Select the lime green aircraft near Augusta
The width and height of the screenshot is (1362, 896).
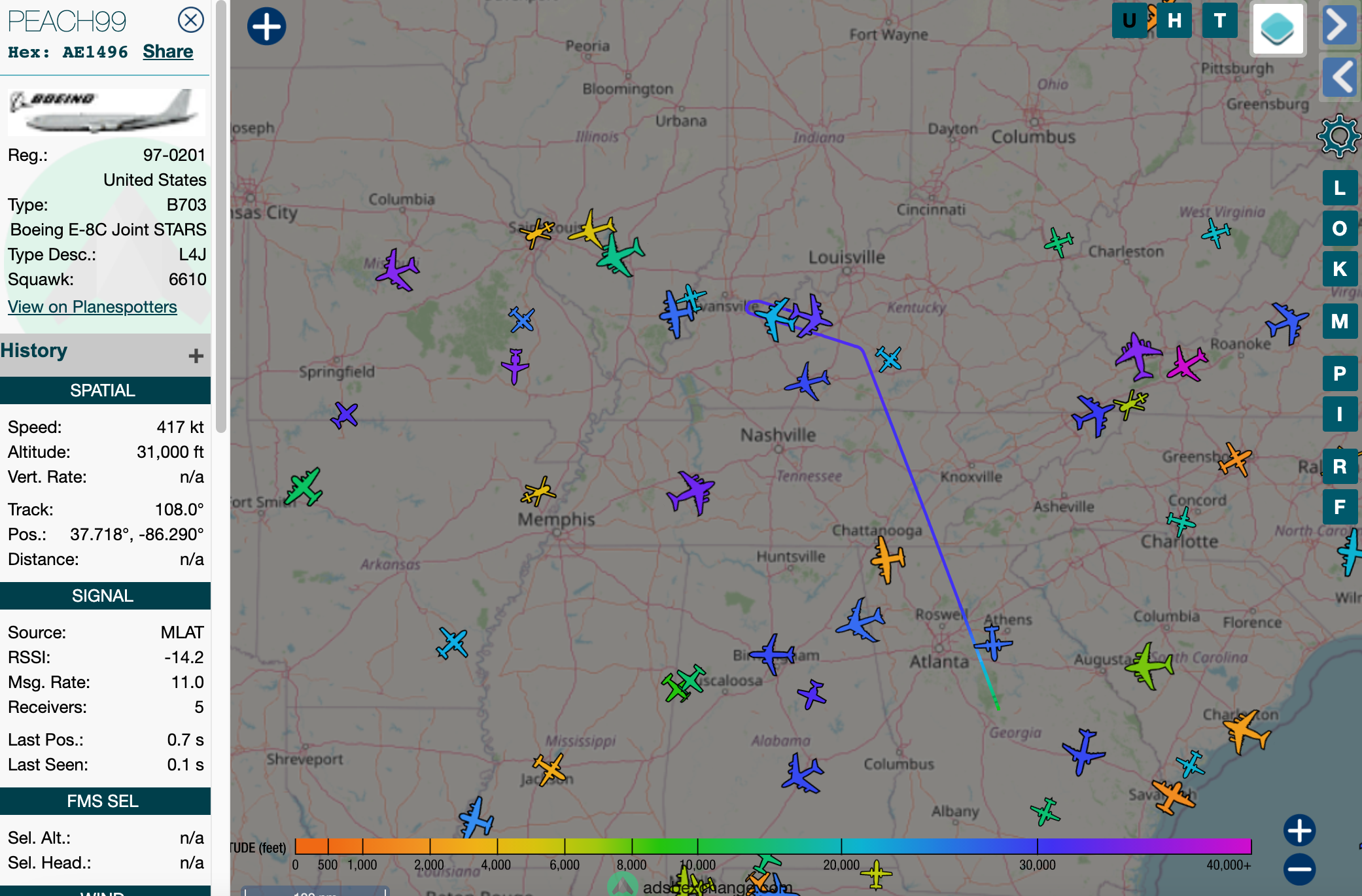pyautogui.click(x=1149, y=666)
